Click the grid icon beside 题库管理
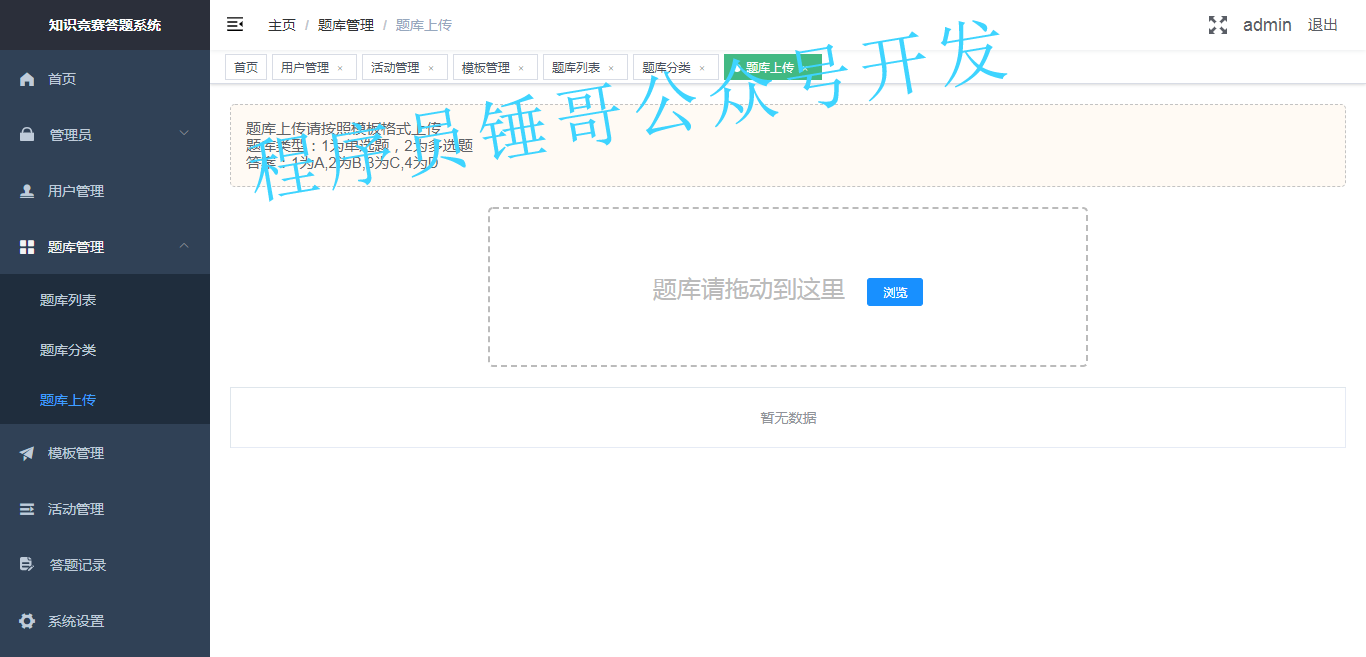This screenshot has height=657, width=1366. (x=27, y=247)
